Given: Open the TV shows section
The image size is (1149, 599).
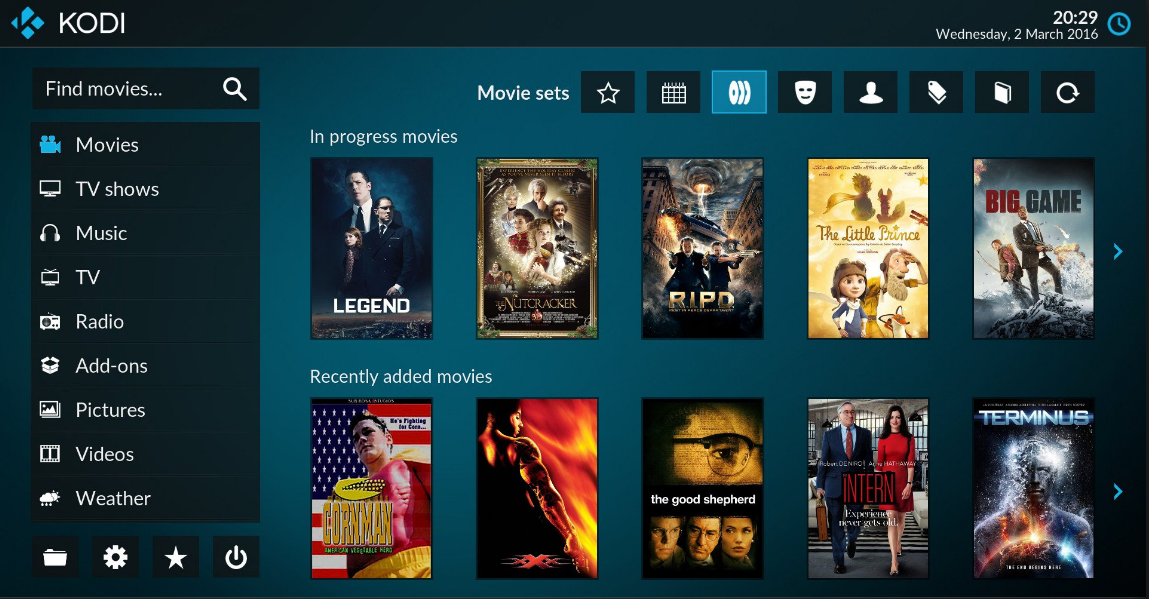Looking at the screenshot, I should 146,189.
